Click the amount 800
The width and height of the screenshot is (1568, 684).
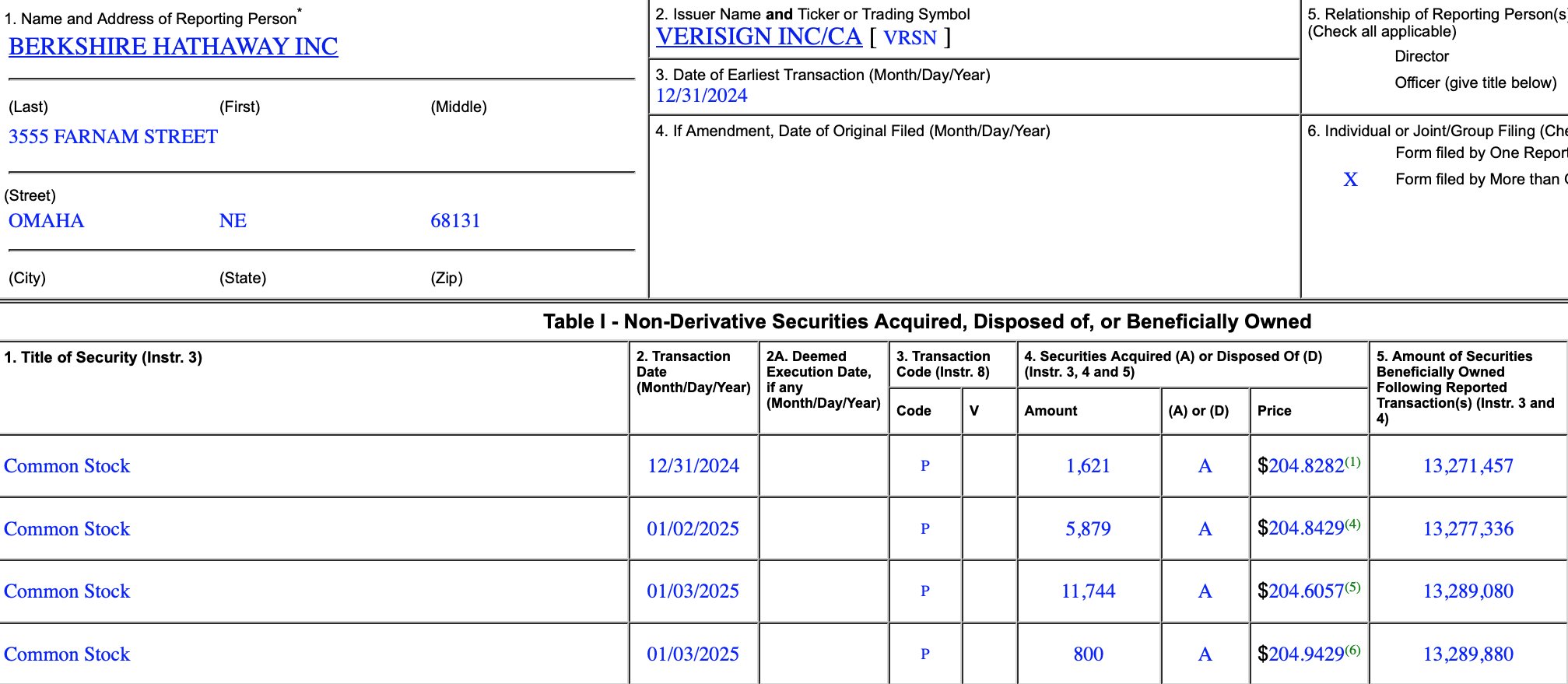click(x=1088, y=654)
